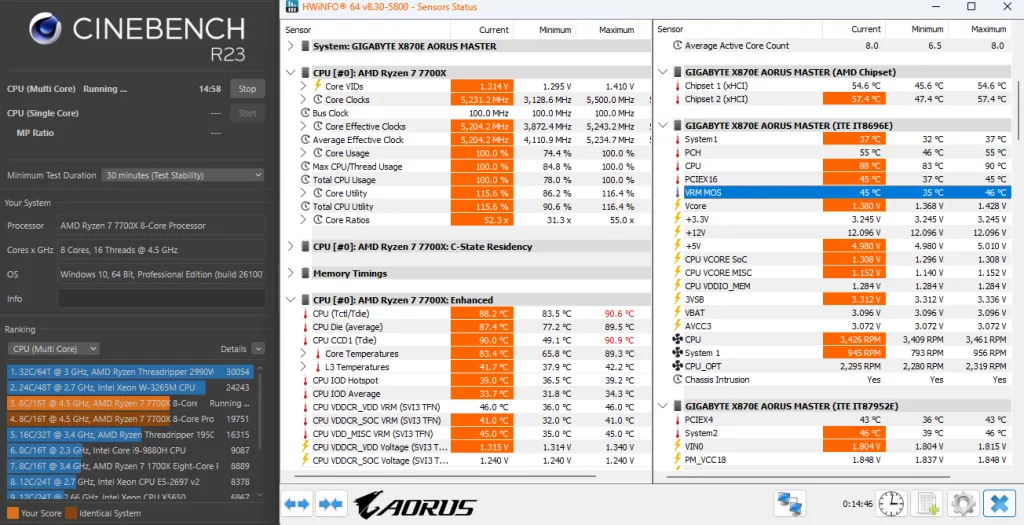The image size is (1024, 525).
Task: Select the Threadripper 2990W ranking bar
Action: point(130,372)
